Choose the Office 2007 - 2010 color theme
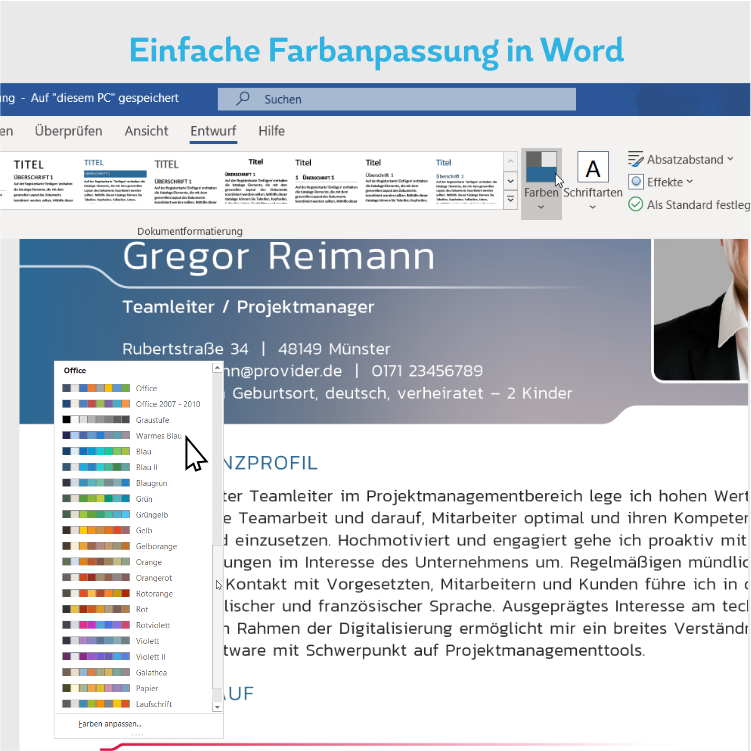The height and width of the screenshot is (751, 751). 132,404
